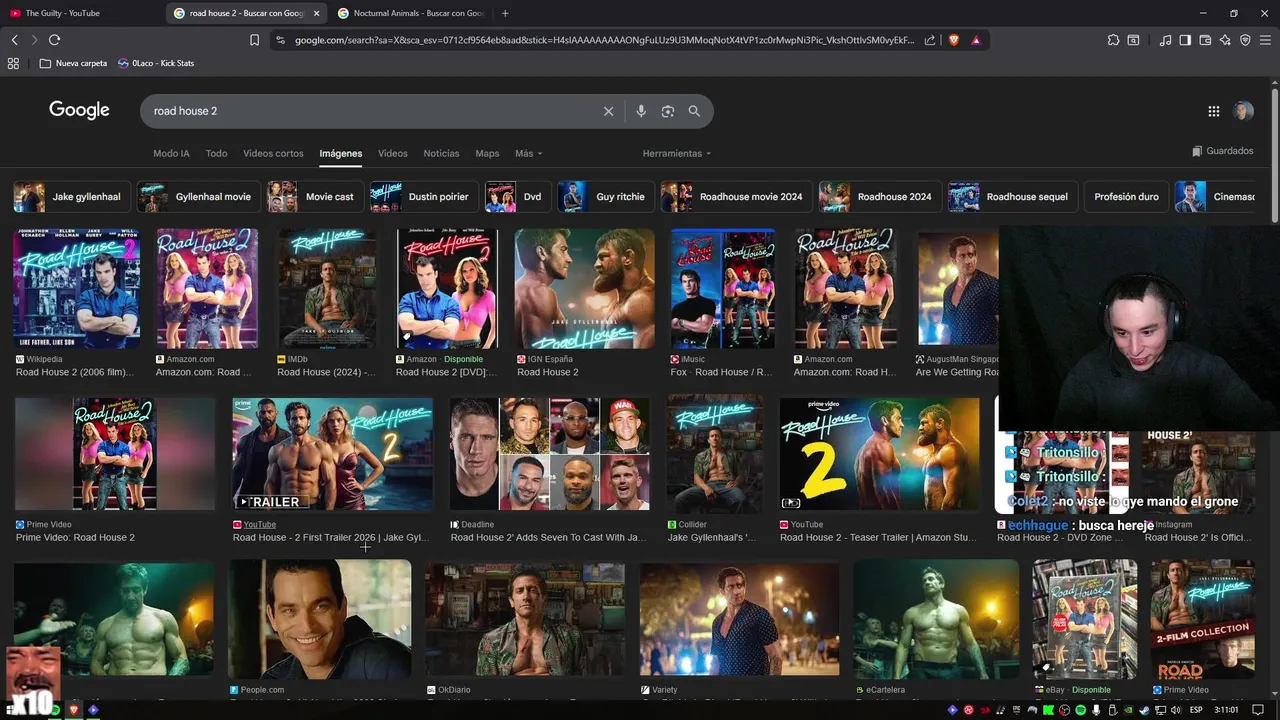Close the road house 2 browser tab
This screenshot has height=720, width=1280.
[x=317, y=13]
